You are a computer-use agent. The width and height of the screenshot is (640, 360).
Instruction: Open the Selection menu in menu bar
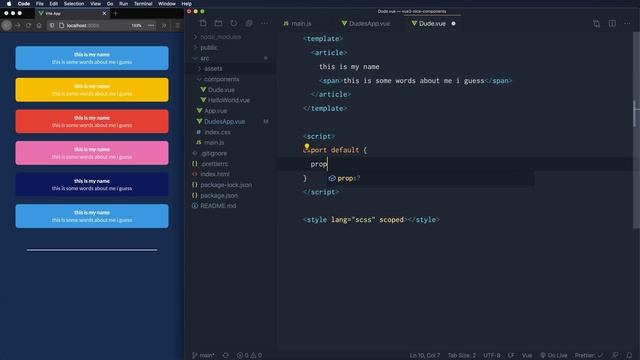pos(74,4)
